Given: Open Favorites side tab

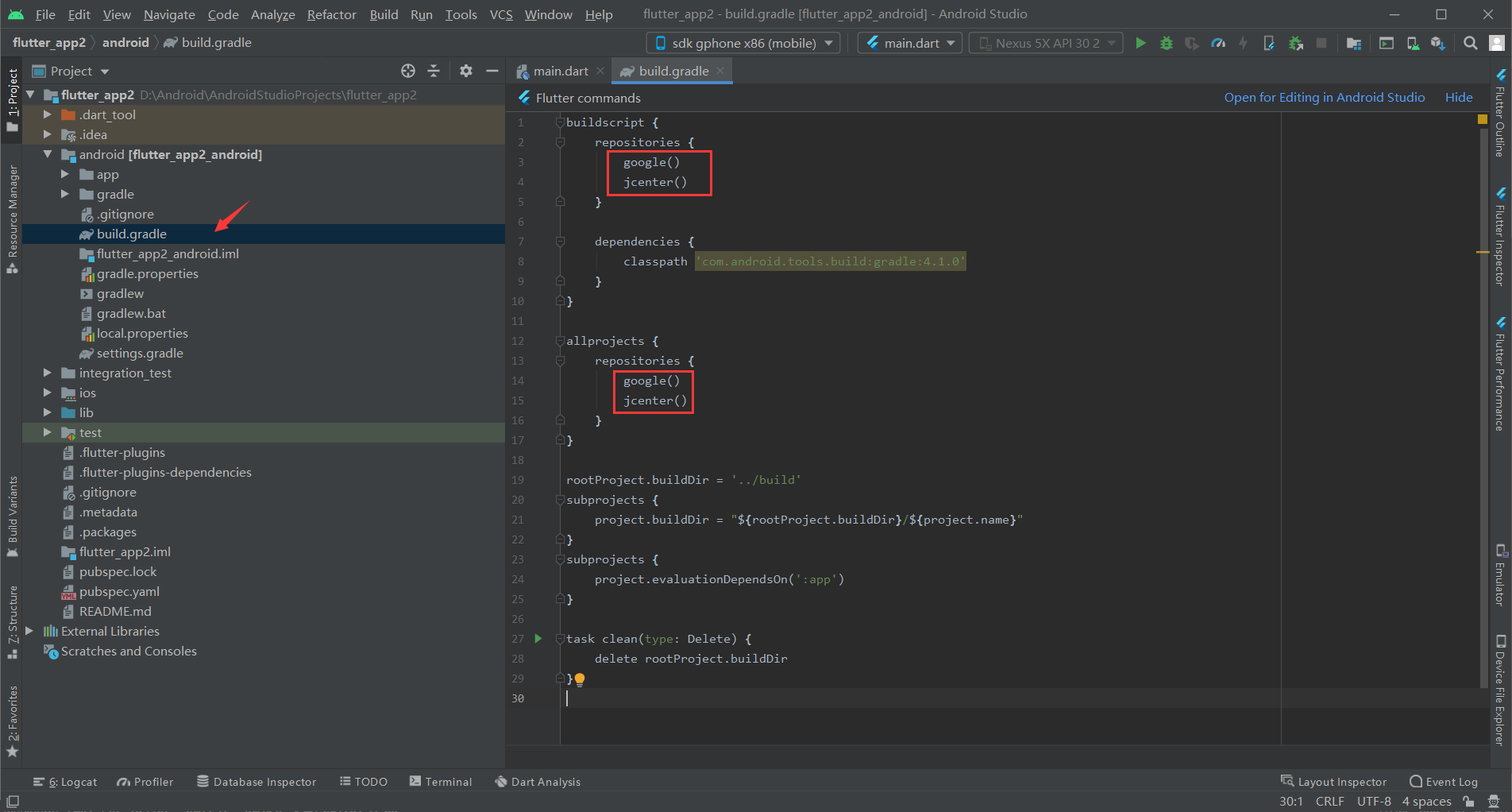Looking at the screenshot, I should coord(13,722).
